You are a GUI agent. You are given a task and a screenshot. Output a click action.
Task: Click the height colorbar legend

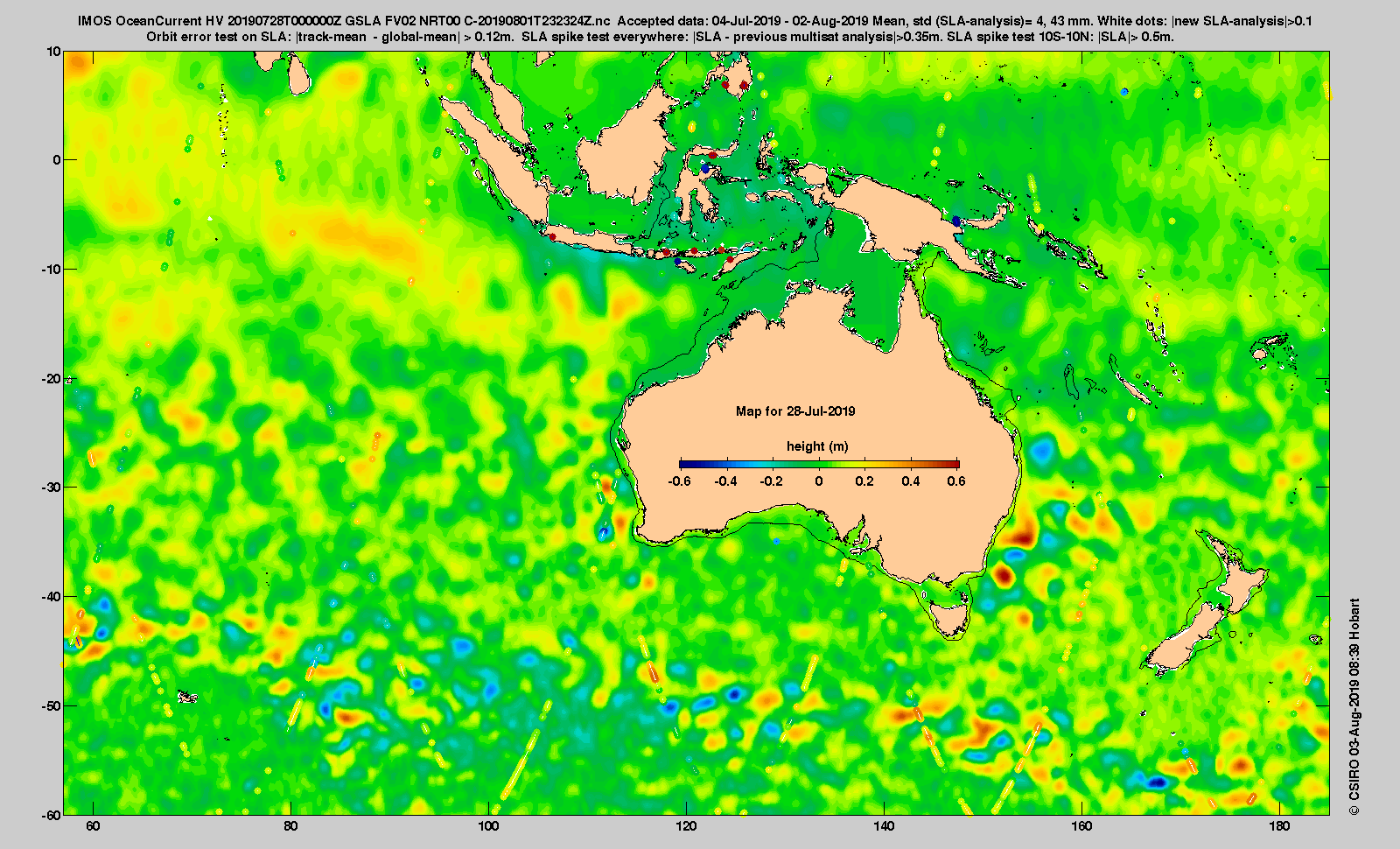(x=819, y=464)
